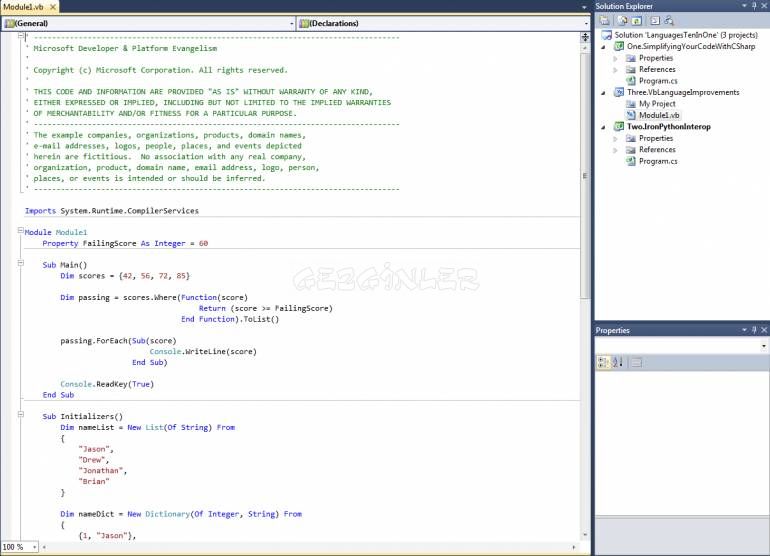Click editor horizontal scrollbar left arrow

(x=44, y=547)
